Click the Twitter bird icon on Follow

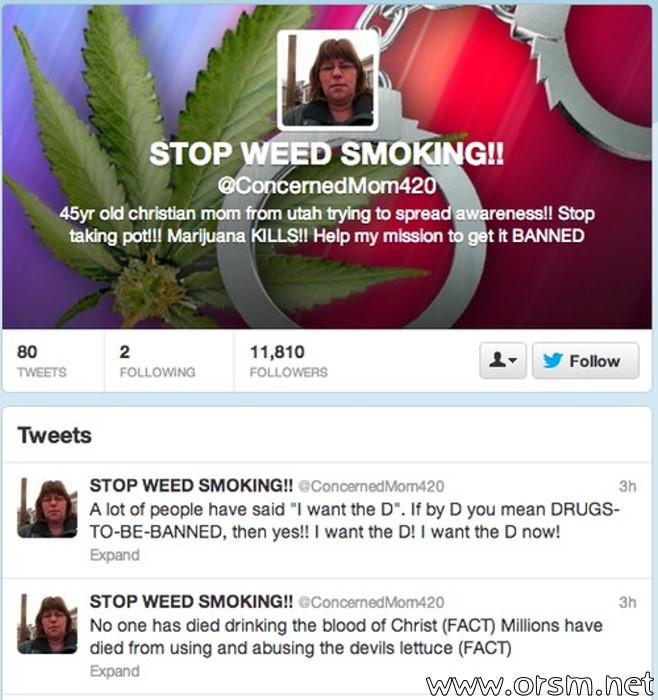553,360
